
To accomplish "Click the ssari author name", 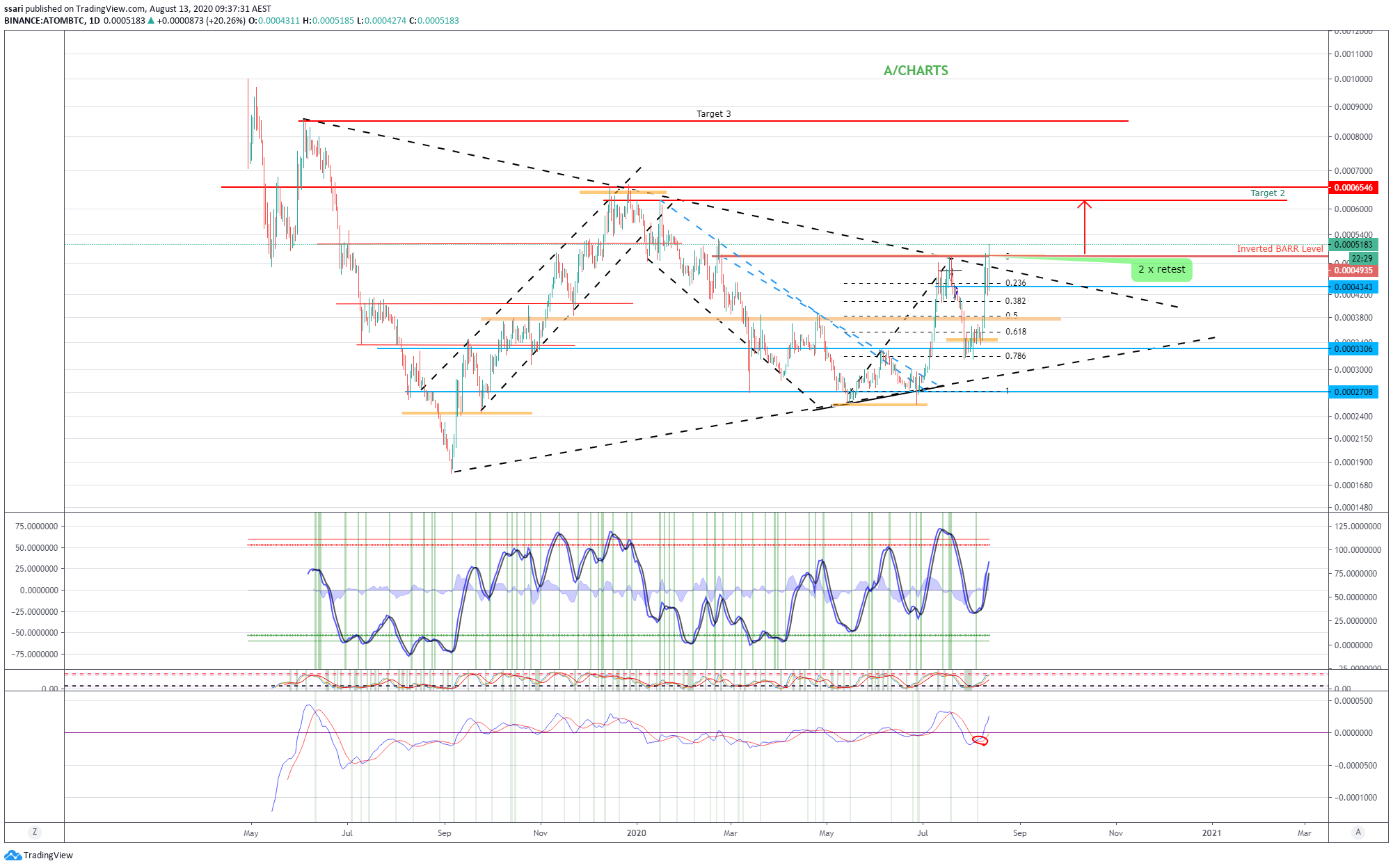I will (x=14, y=9).
